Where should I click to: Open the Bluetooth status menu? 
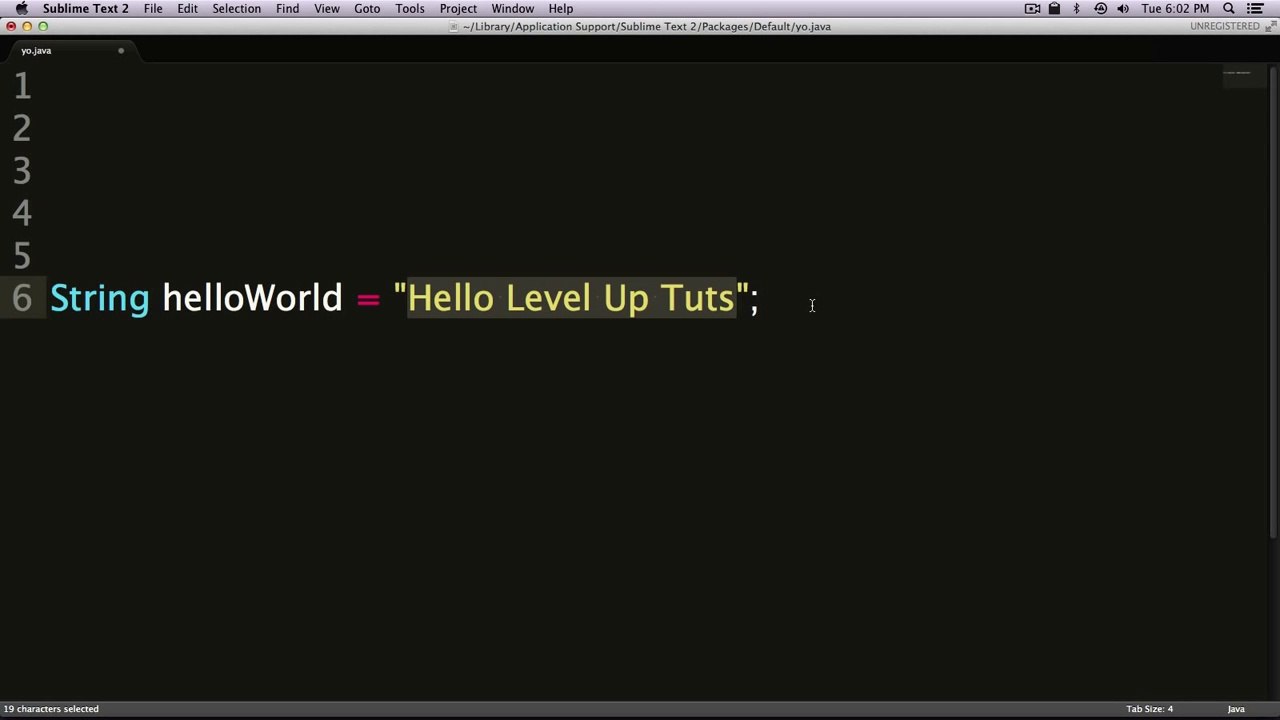click(1076, 8)
